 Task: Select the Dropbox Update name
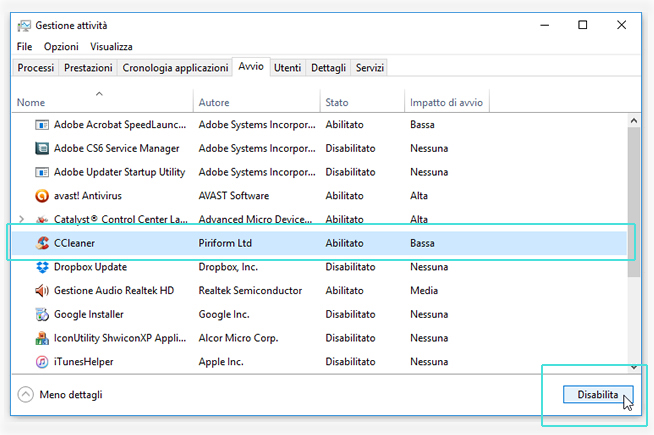point(91,267)
